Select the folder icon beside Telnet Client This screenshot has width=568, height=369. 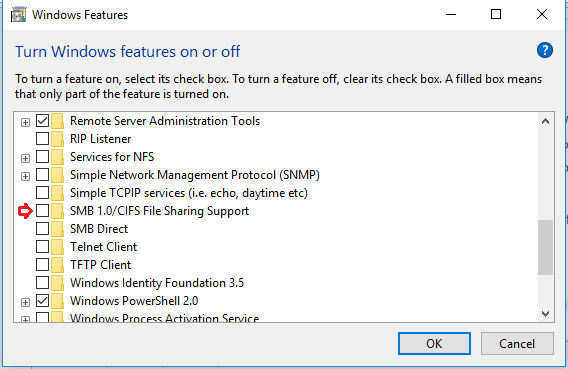pyautogui.click(x=57, y=247)
